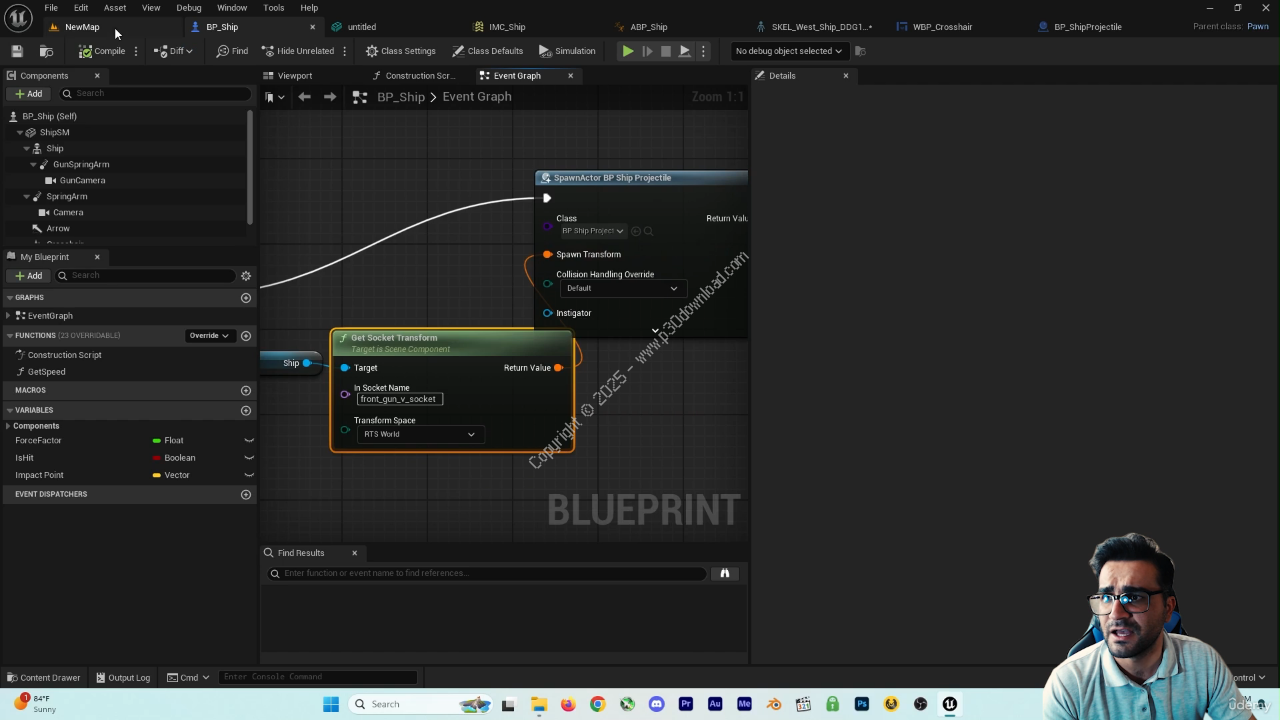Click the Simulation button
This screenshot has height=720, width=1280.
coord(566,51)
